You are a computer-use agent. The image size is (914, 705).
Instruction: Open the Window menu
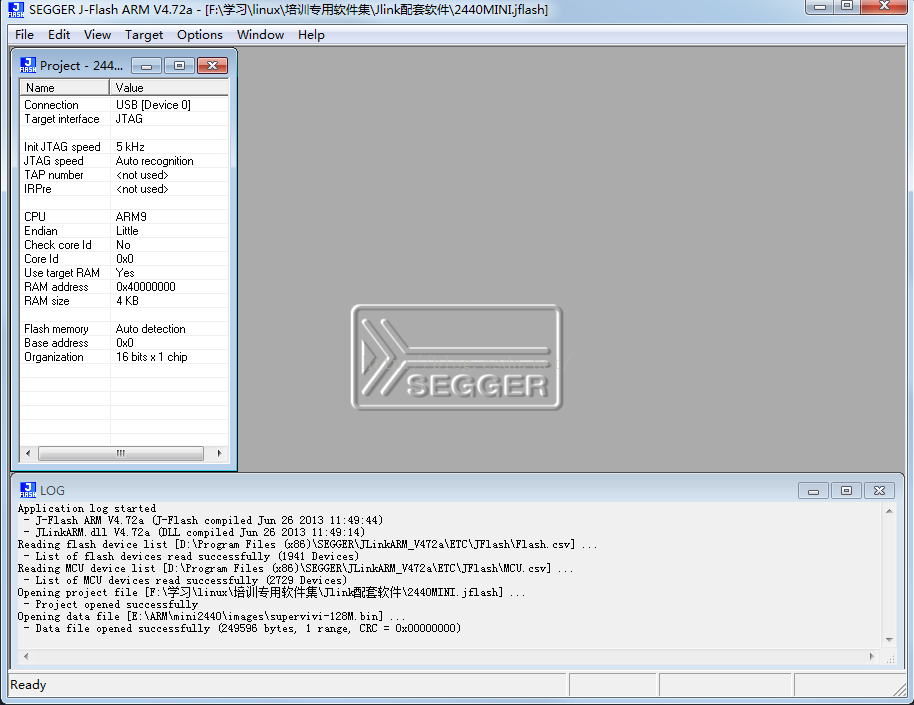pyautogui.click(x=261, y=34)
